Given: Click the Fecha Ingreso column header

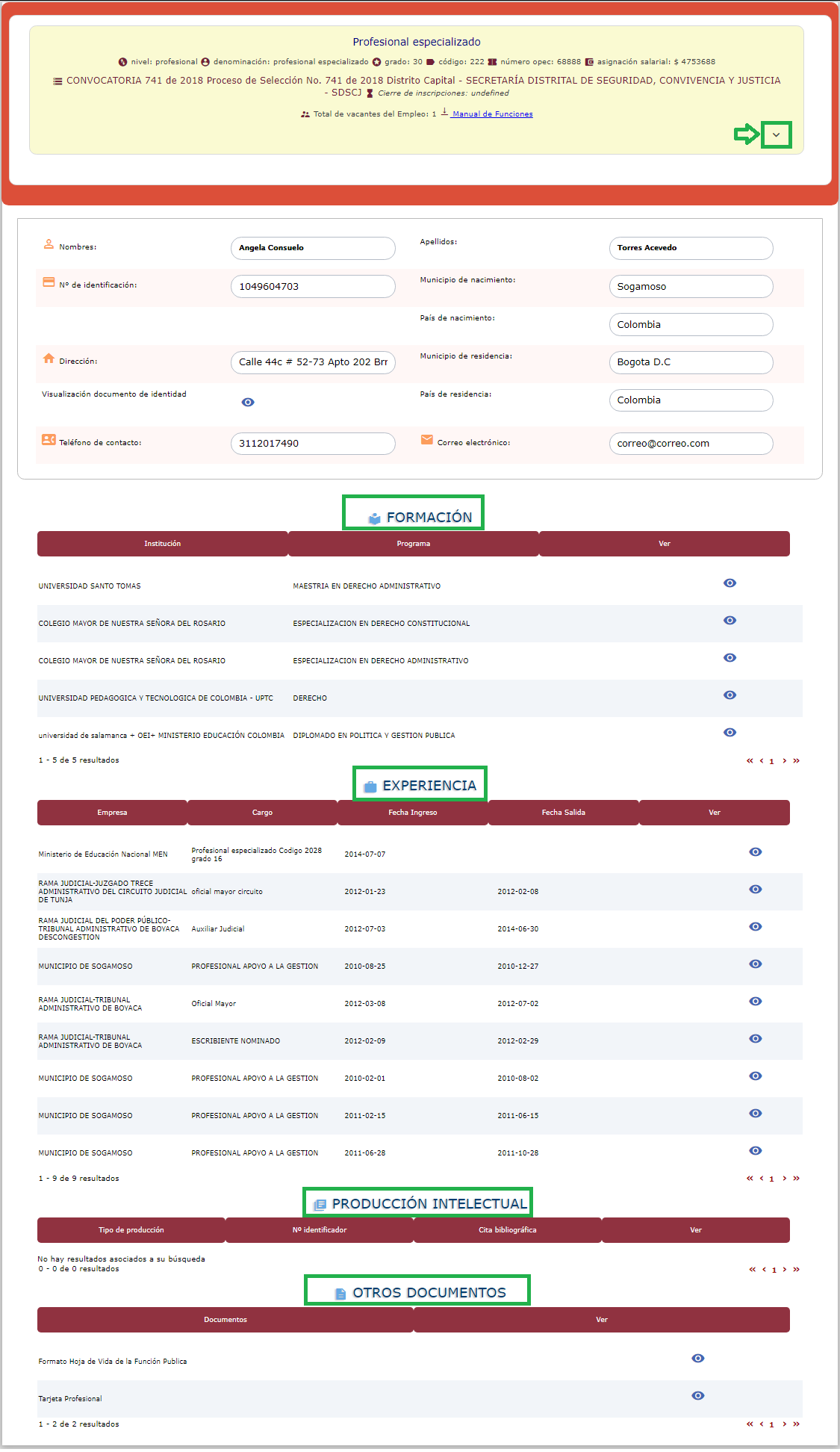Looking at the screenshot, I should (x=412, y=813).
